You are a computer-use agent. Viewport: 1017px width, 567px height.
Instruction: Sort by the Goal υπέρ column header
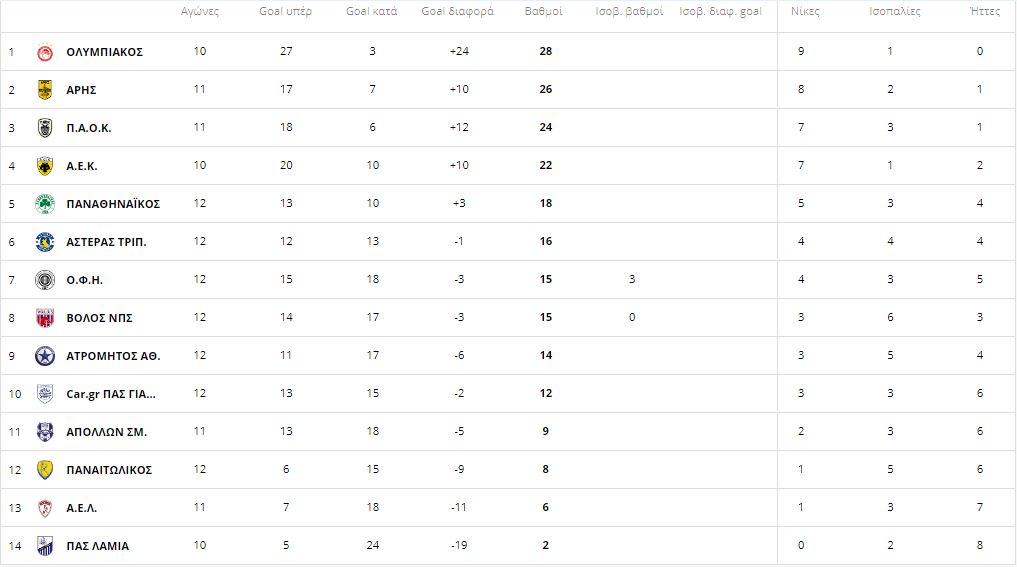(x=285, y=11)
